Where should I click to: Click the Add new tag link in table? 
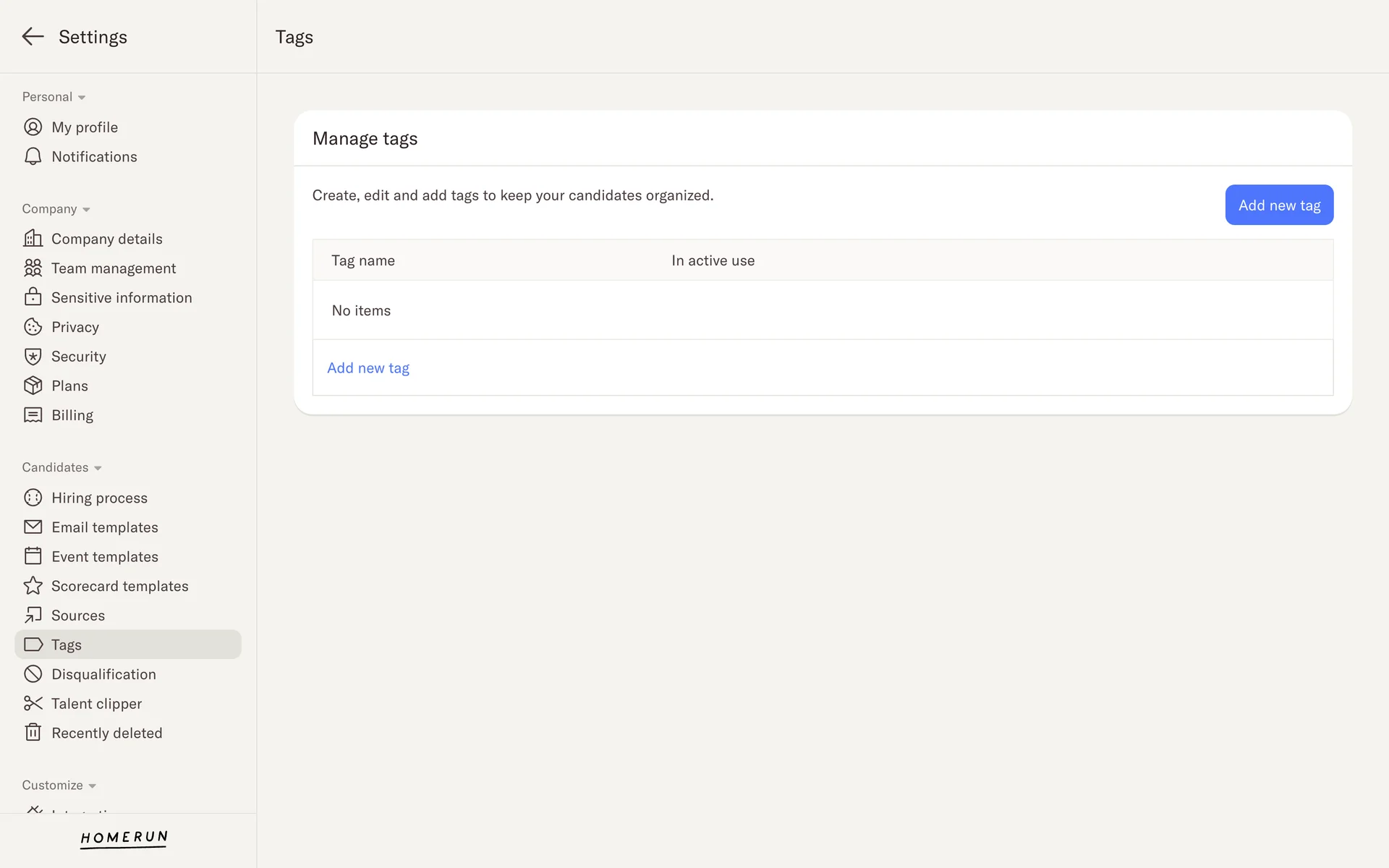point(368,368)
